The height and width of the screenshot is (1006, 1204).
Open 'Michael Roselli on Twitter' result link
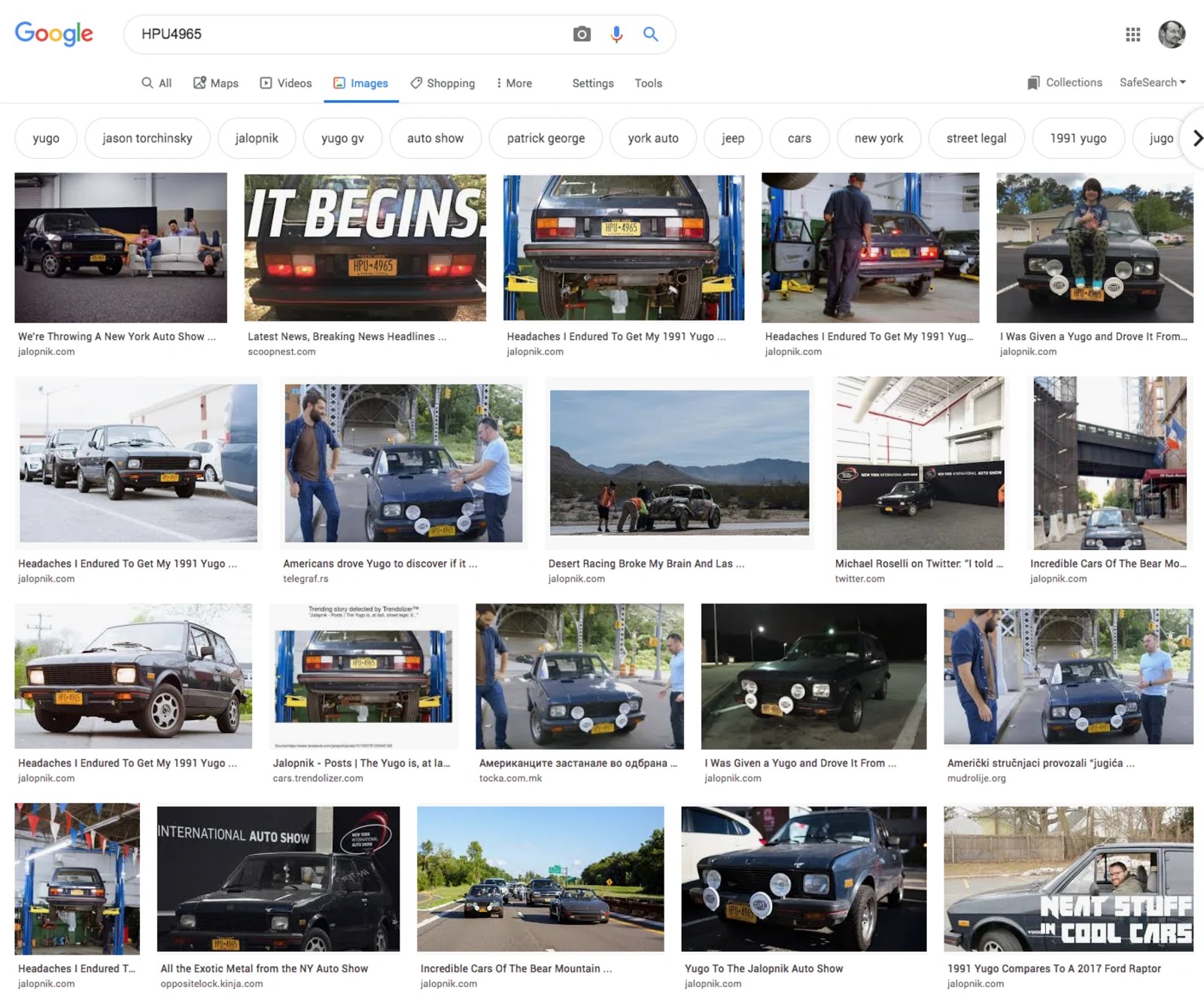[919, 564]
